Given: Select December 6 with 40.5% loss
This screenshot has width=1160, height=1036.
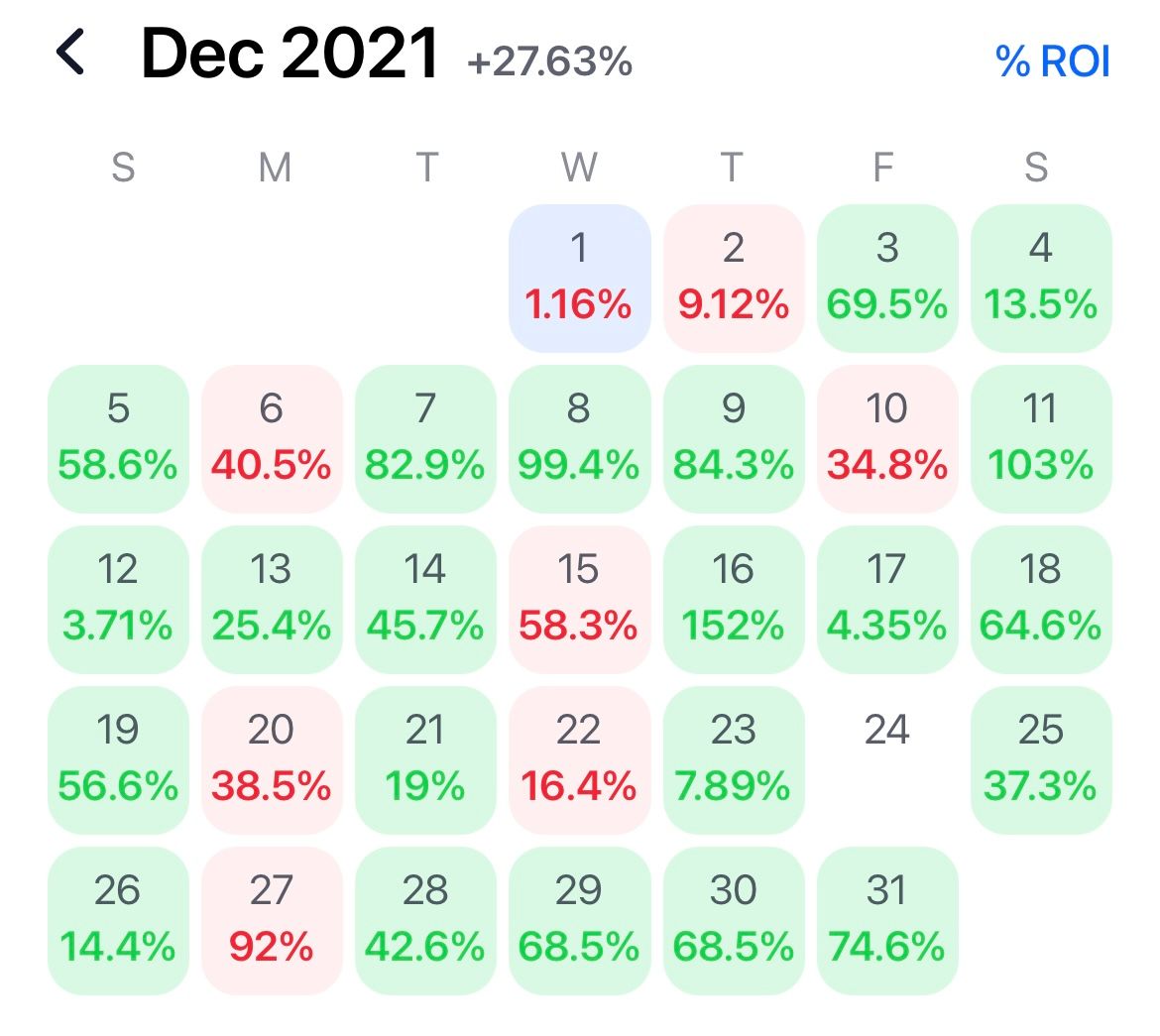Looking at the screenshot, I should tap(272, 439).
